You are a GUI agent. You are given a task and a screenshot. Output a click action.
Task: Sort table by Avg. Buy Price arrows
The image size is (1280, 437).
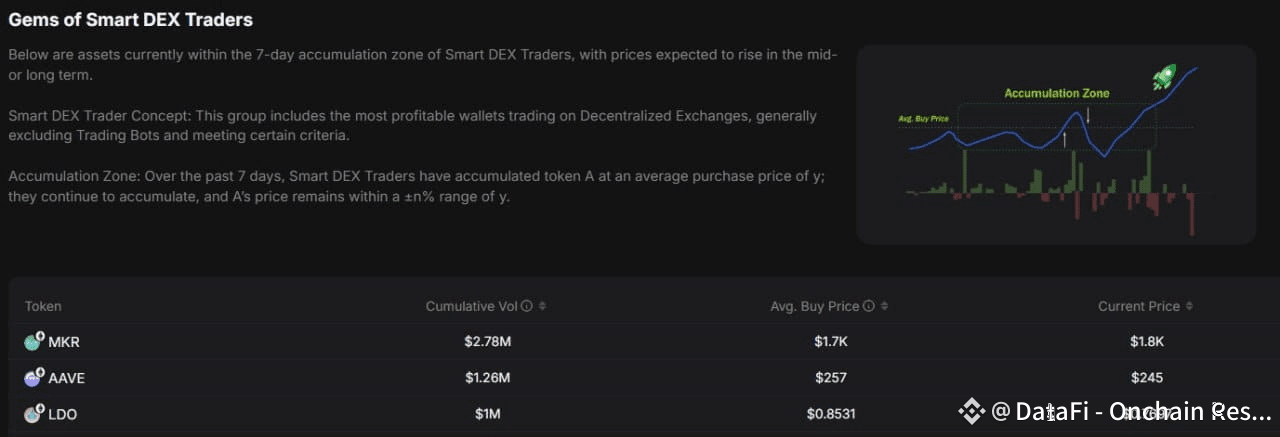(884, 306)
